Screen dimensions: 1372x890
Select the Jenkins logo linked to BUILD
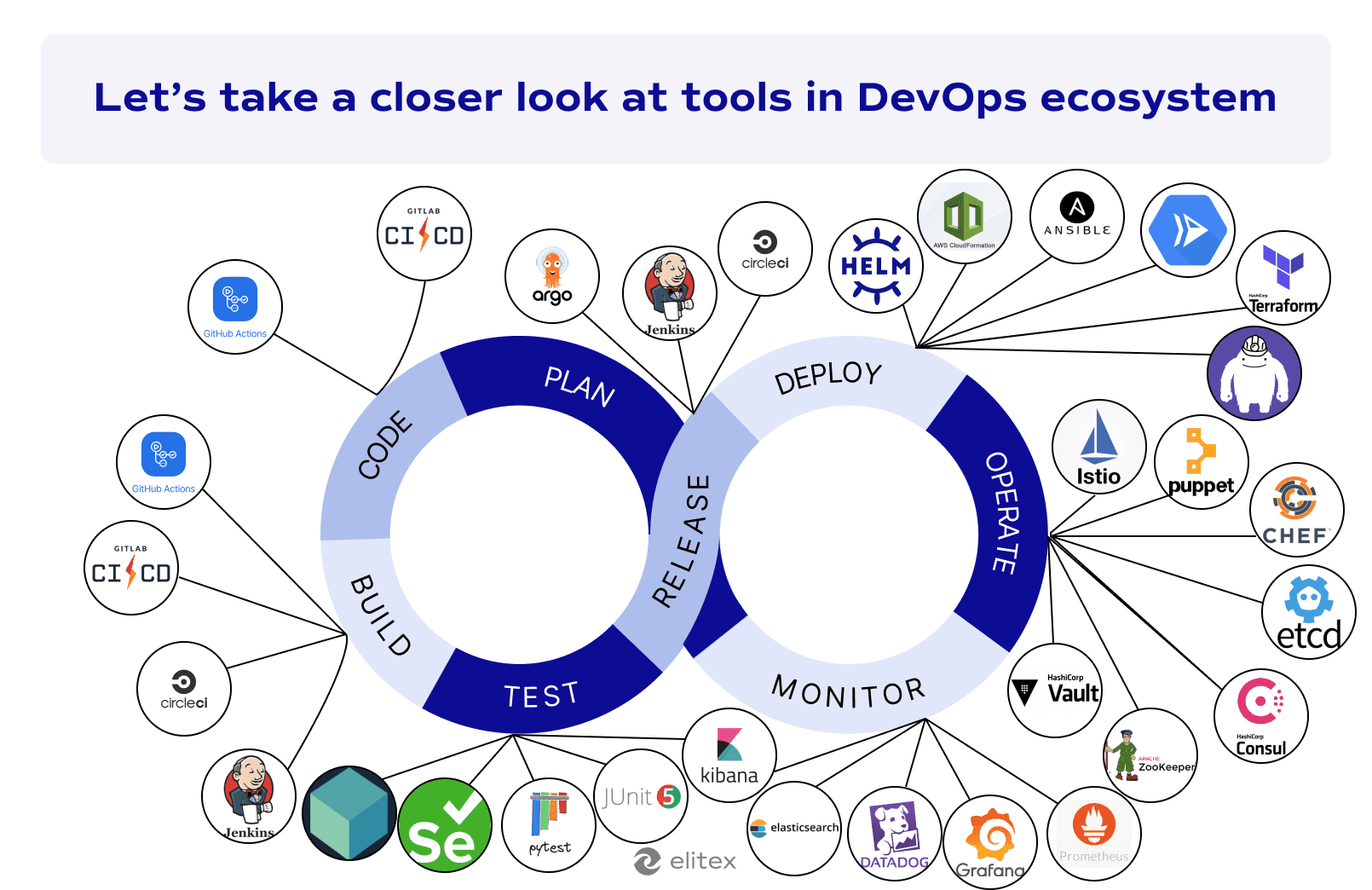249,796
